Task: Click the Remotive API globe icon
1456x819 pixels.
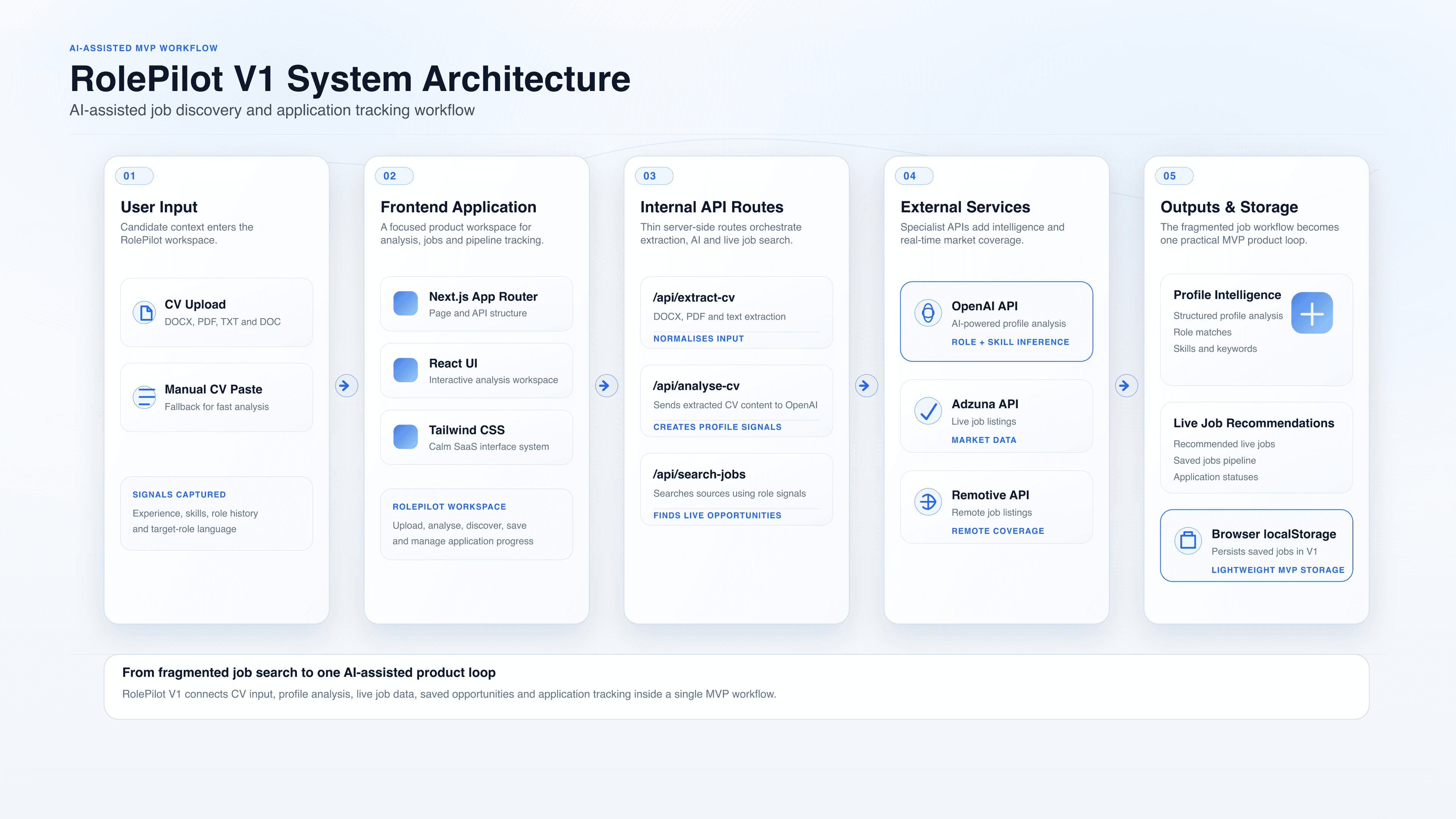Action: [928, 501]
